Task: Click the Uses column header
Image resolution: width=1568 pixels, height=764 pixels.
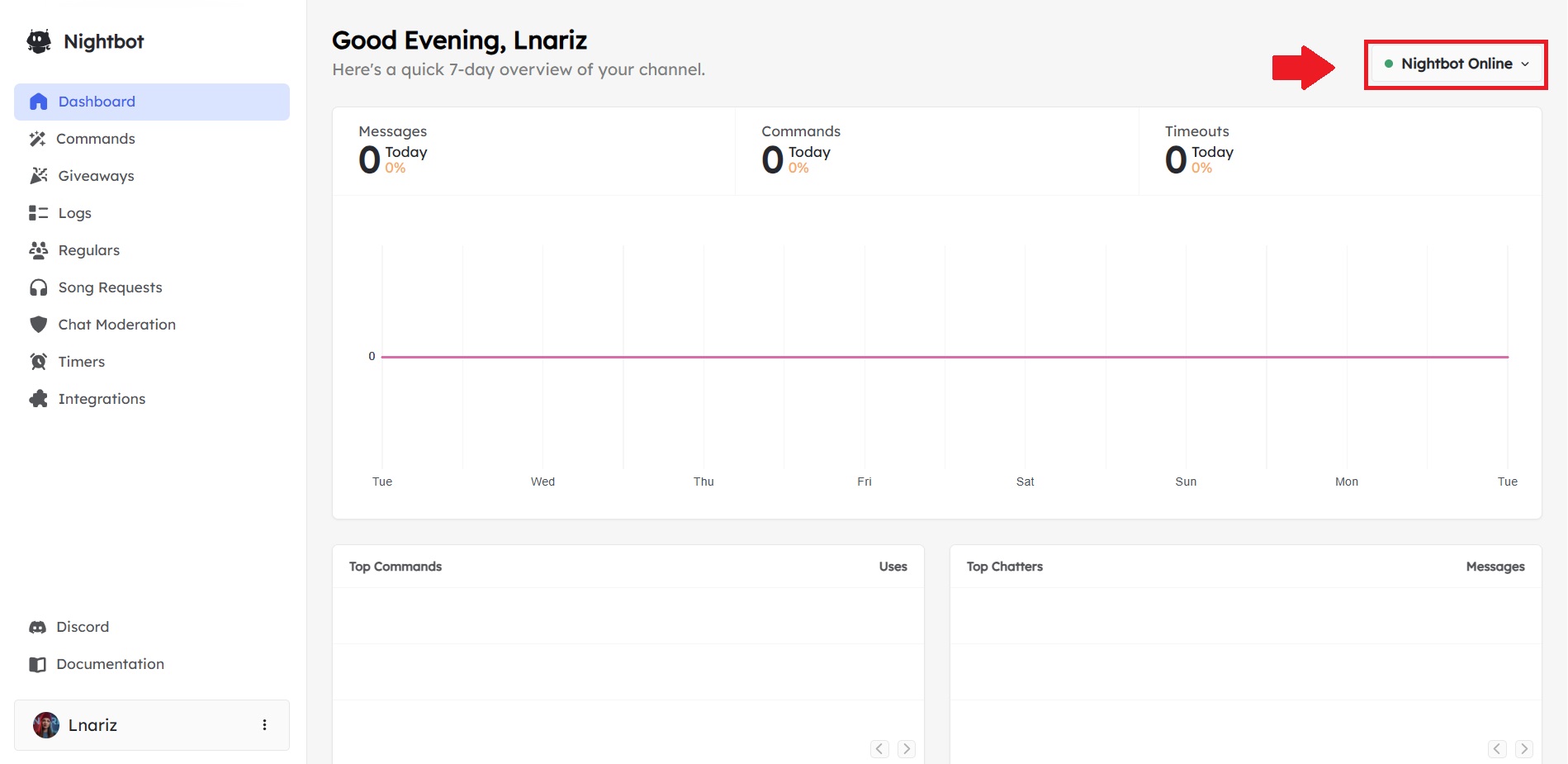Action: (x=893, y=567)
